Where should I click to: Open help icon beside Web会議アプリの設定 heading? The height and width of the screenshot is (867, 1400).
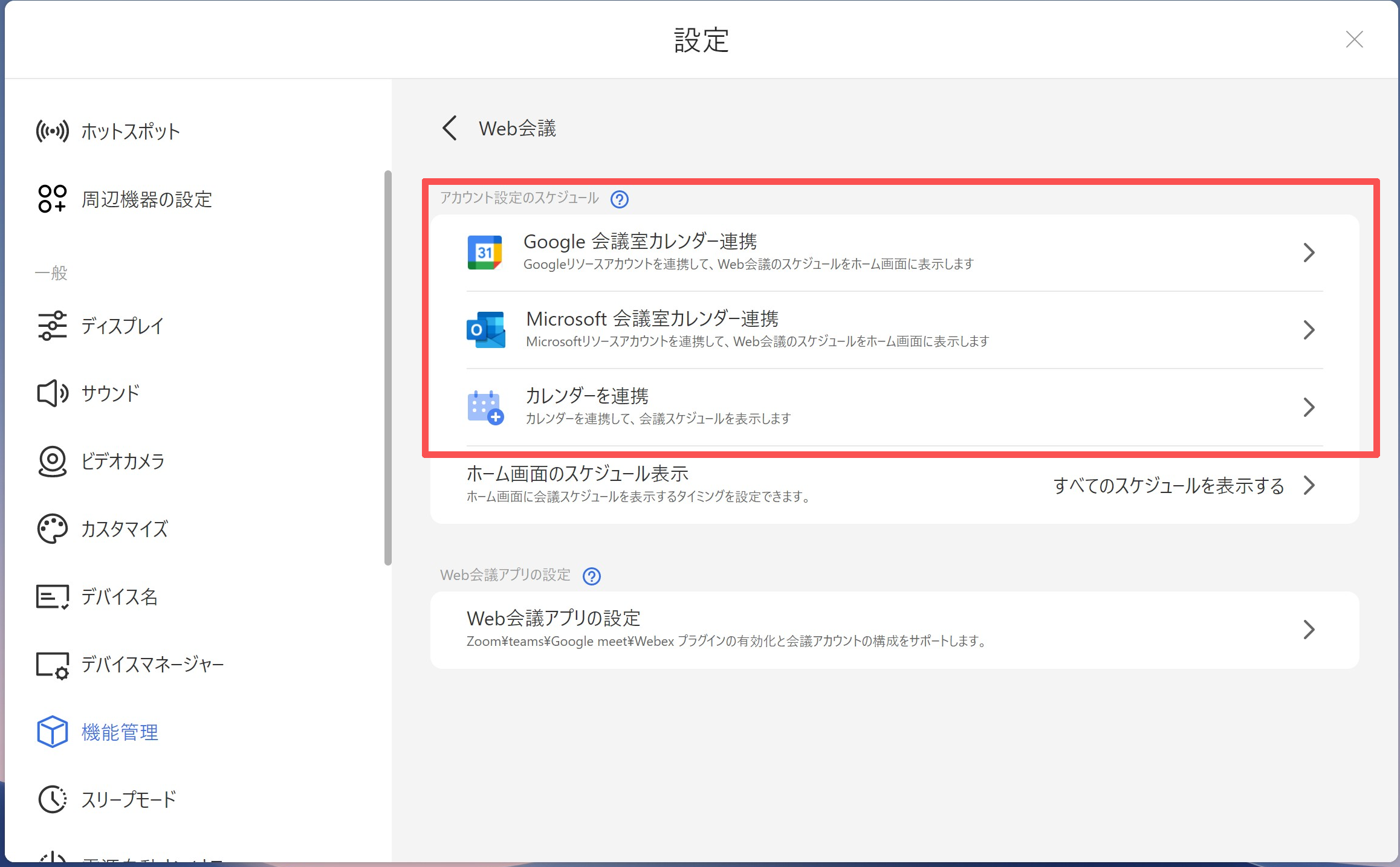(x=591, y=576)
